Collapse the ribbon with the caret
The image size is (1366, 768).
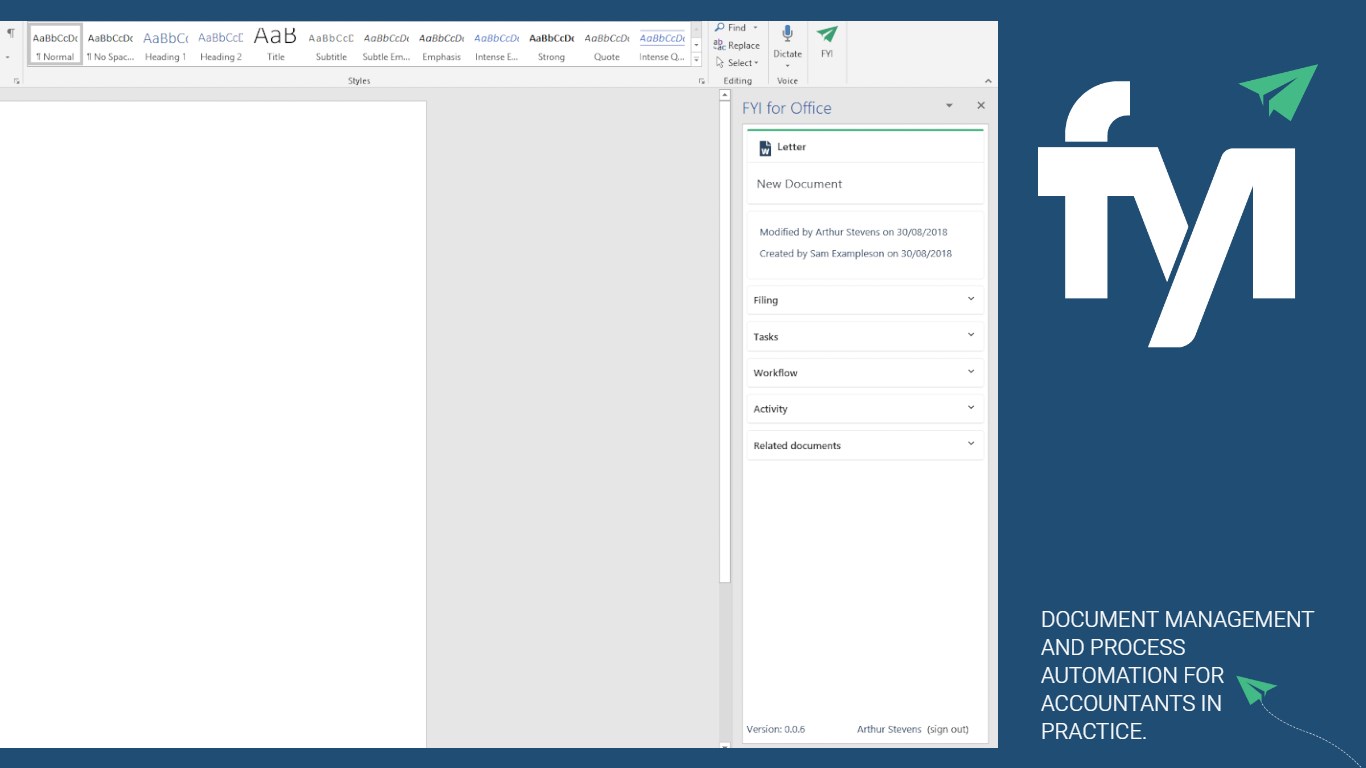pos(988,81)
